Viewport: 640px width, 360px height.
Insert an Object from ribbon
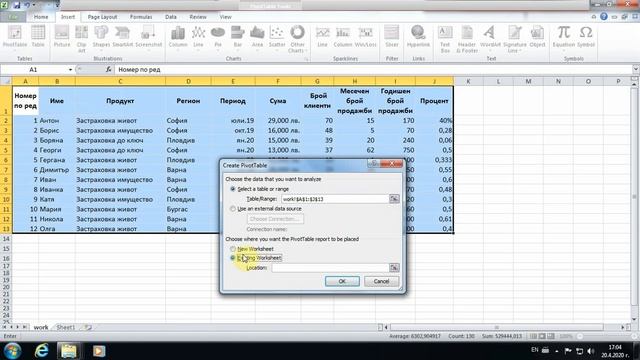(x=537, y=37)
